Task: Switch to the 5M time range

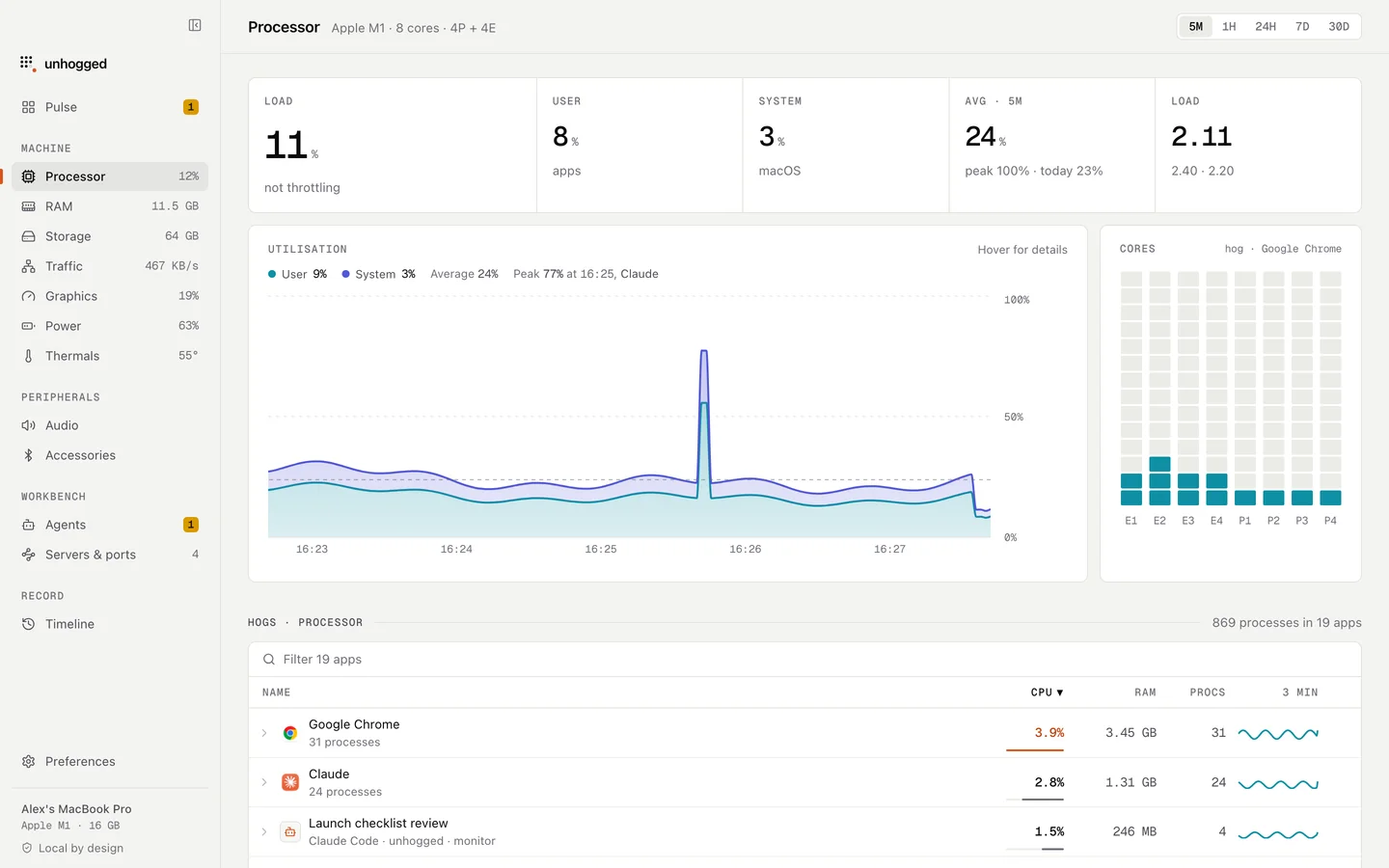Action: (x=1195, y=27)
